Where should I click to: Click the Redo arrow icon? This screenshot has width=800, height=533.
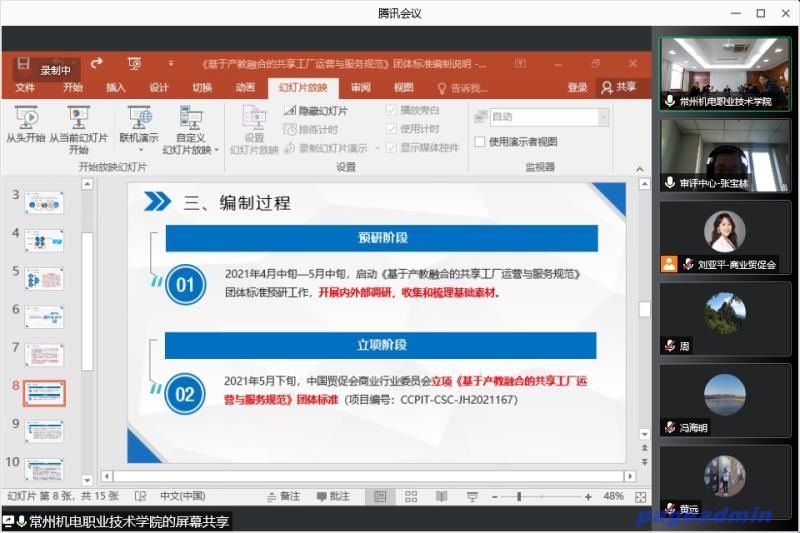click(96, 63)
